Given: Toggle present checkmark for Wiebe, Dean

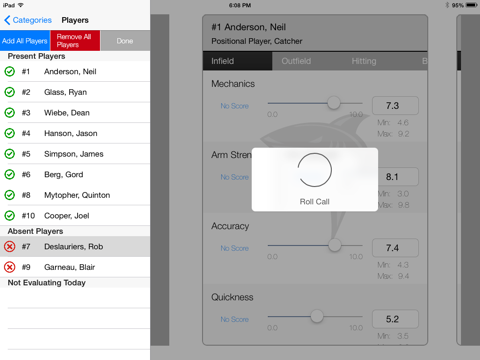Looking at the screenshot, I should pos(10,113).
